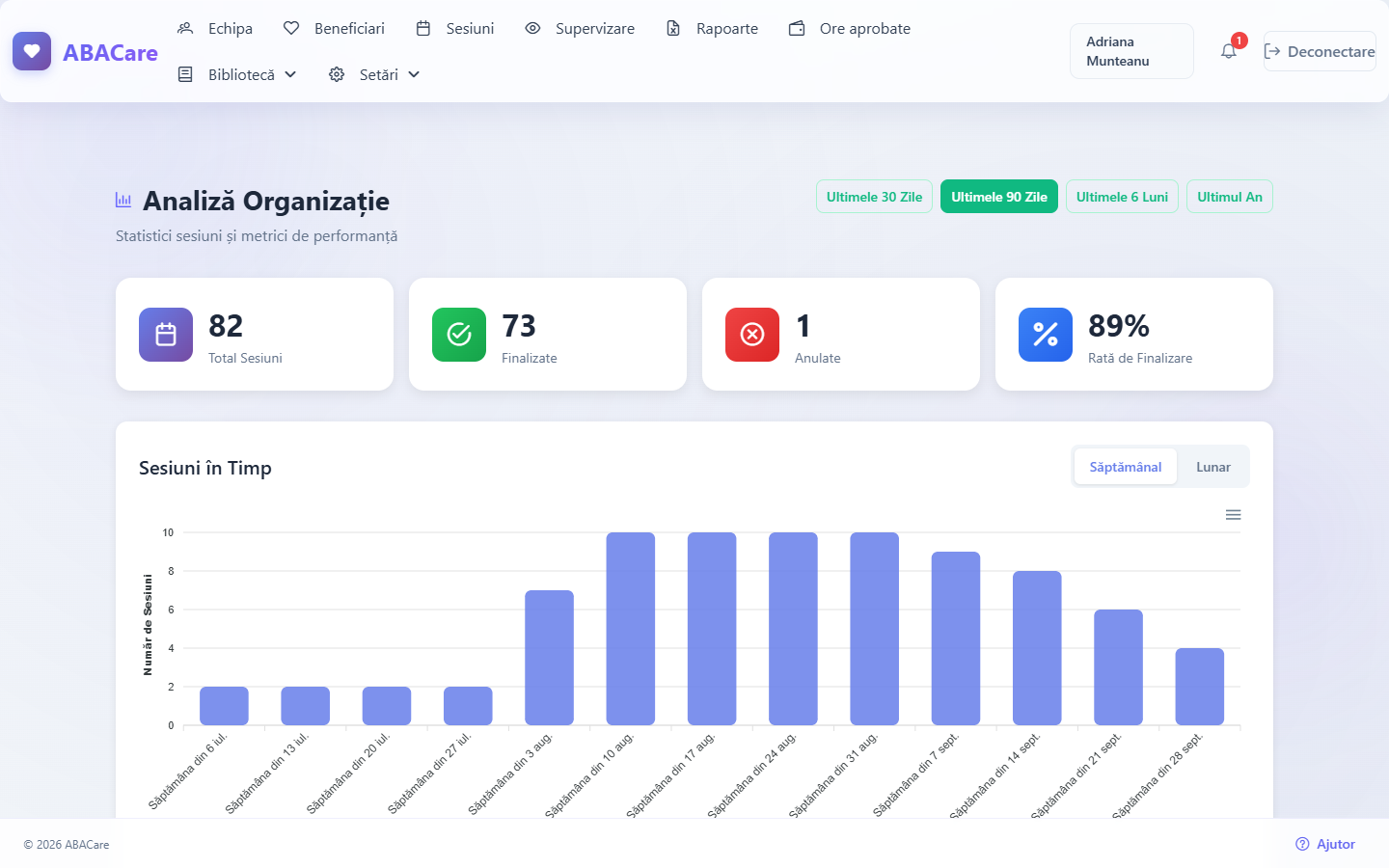Viewport: 1389px width, 868px height.
Task: Open Adriana Munteanu user profile
Action: (1131, 51)
